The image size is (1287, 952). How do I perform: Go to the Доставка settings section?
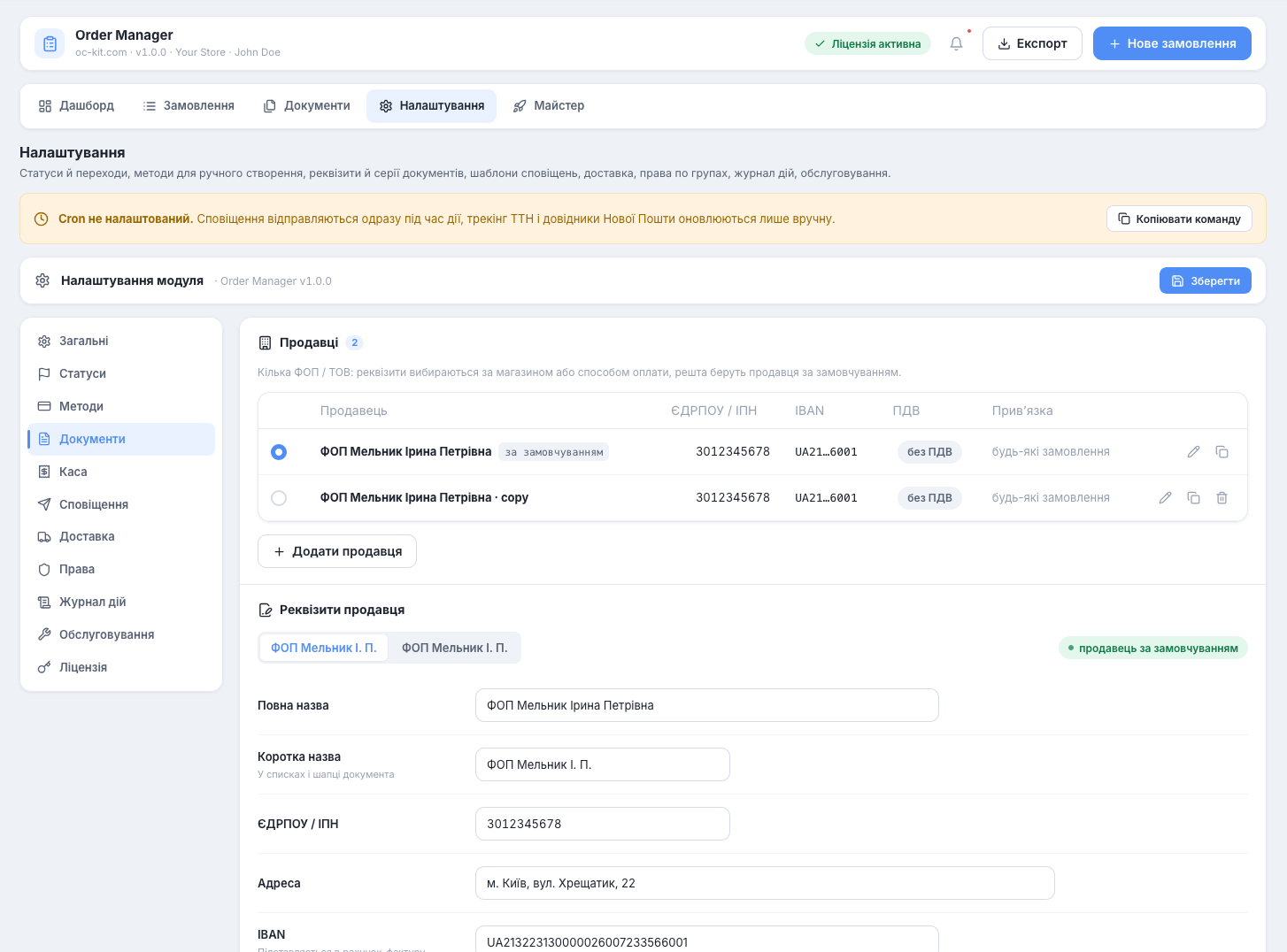point(121,536)
